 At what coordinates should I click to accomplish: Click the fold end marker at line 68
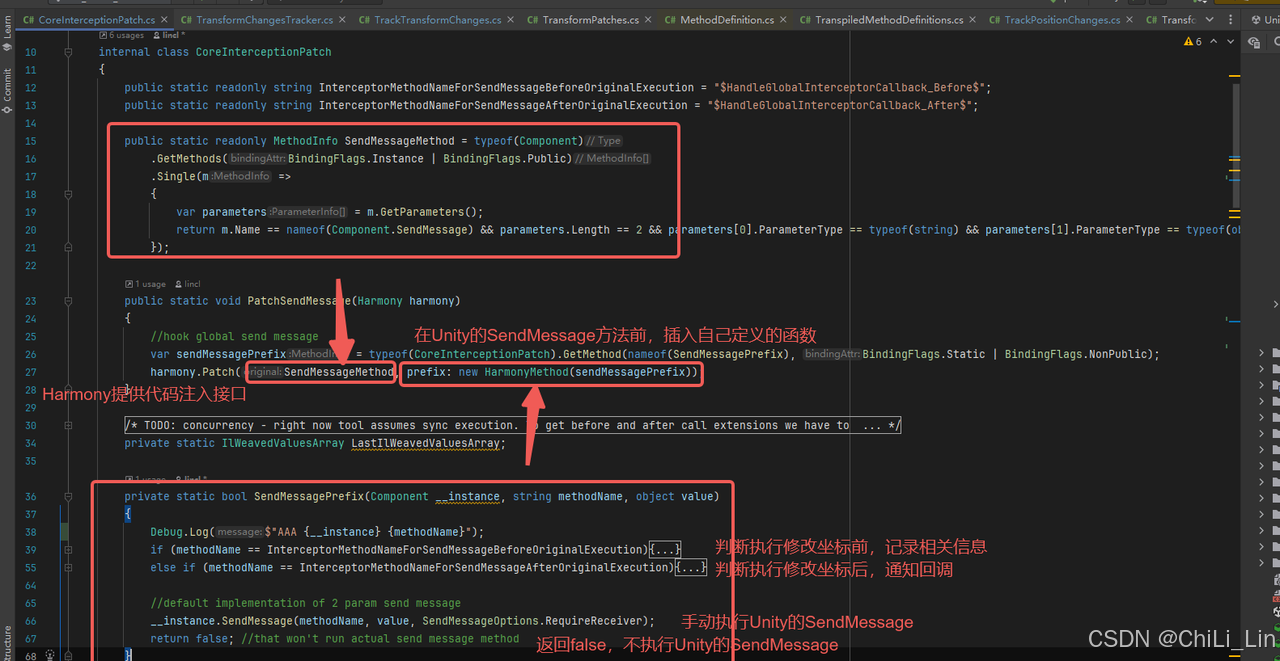point(68,656)
